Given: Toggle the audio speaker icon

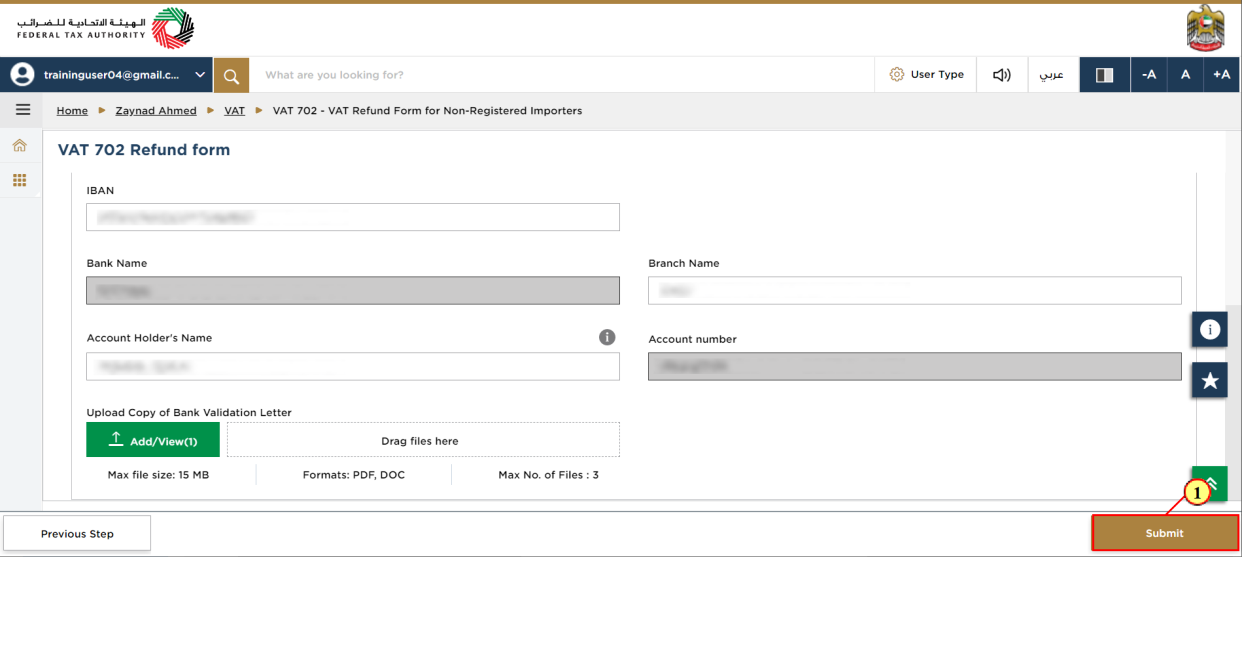Looking at the screenshot, I should 1001,75.
